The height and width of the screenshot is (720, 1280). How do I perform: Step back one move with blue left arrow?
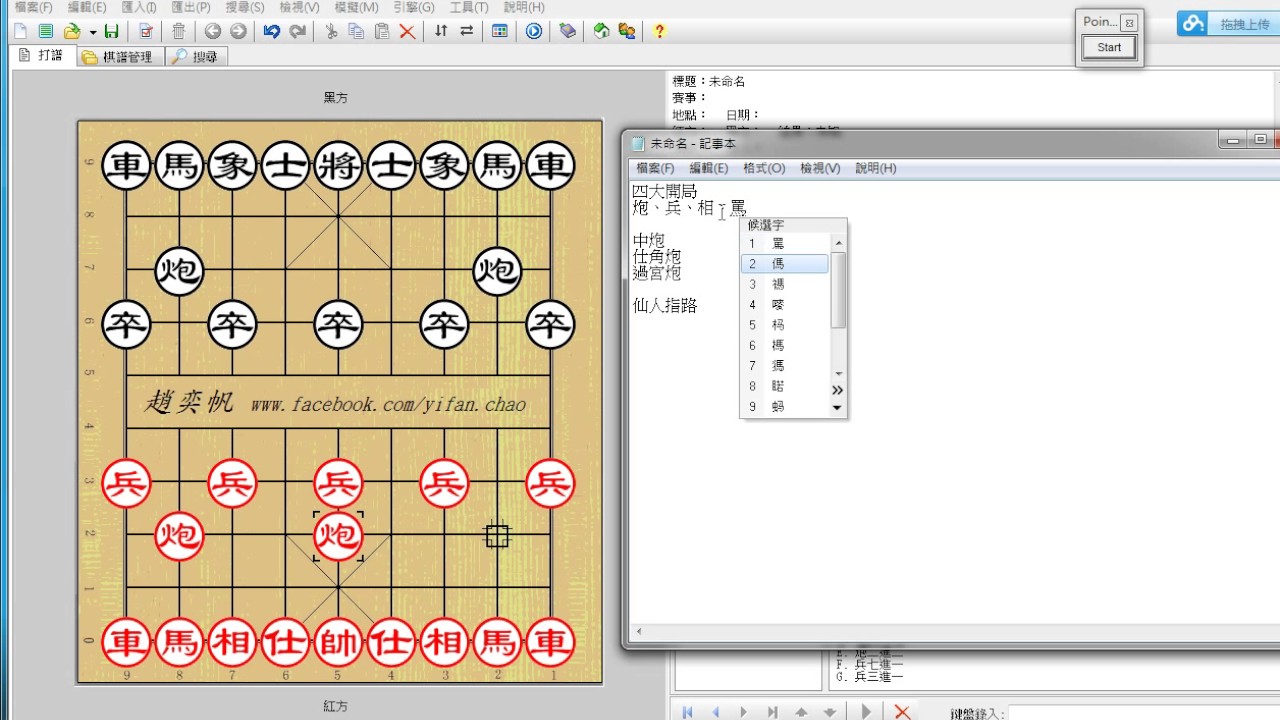[x=716, y=712]
